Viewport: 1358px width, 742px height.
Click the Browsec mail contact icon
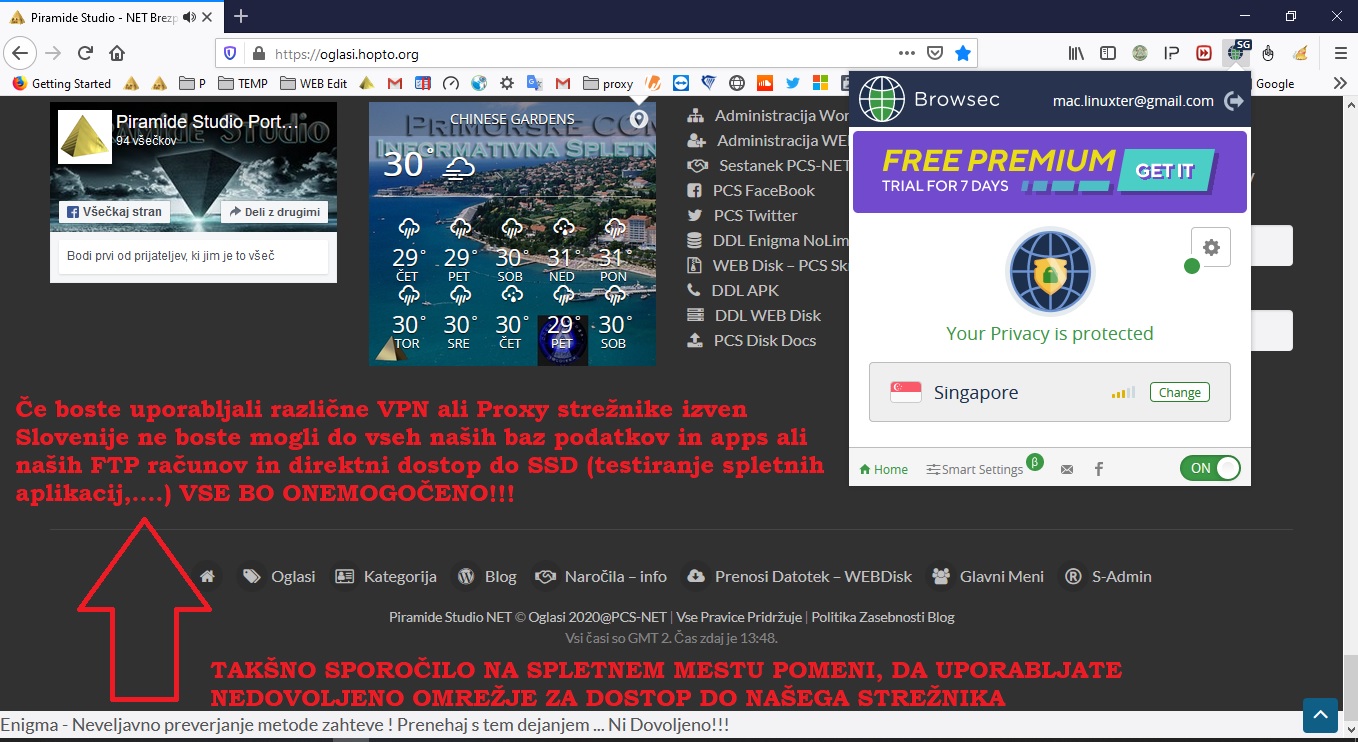(1067, 469)
